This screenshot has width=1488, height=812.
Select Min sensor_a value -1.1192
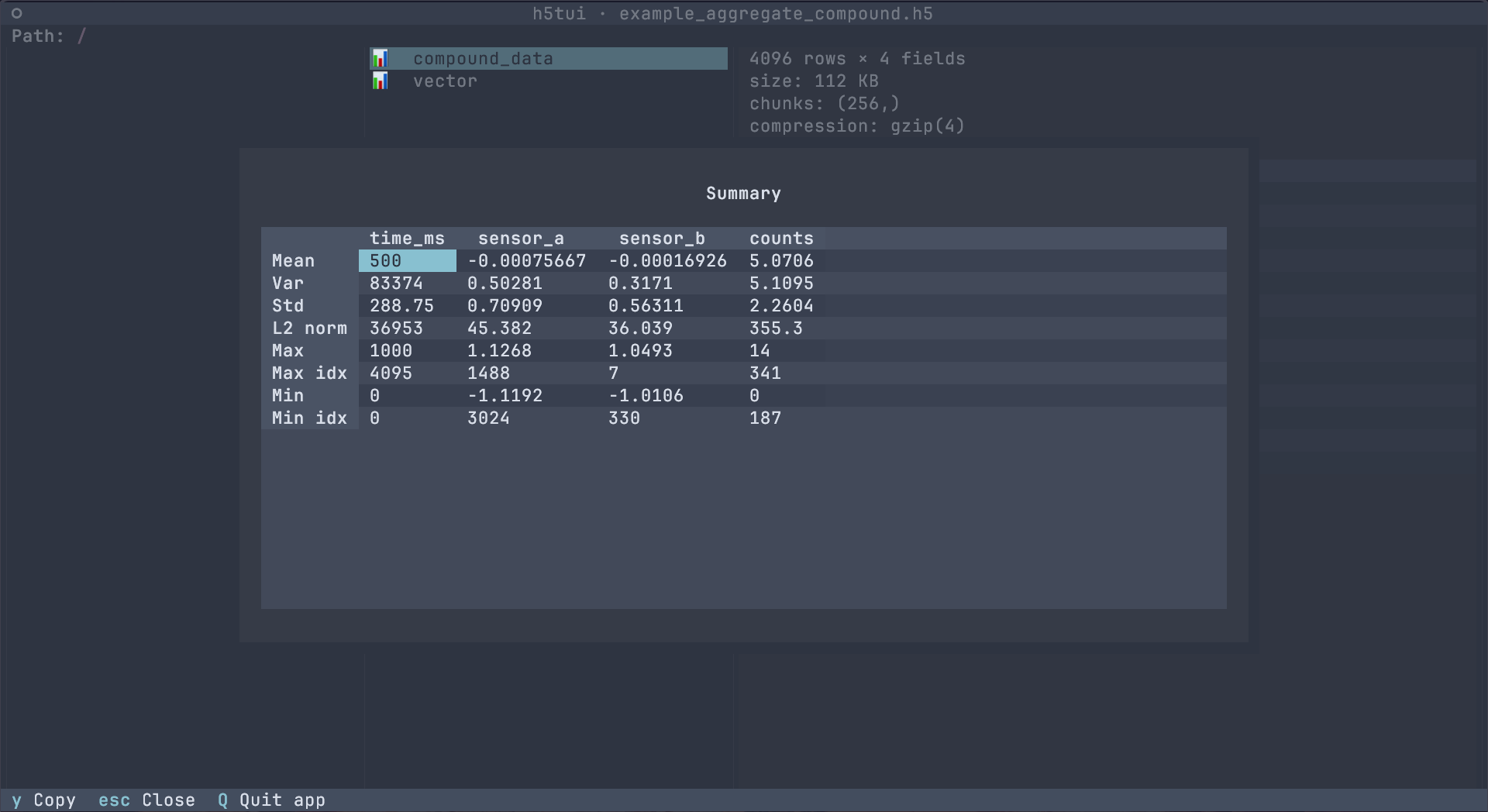coord(505,396)
